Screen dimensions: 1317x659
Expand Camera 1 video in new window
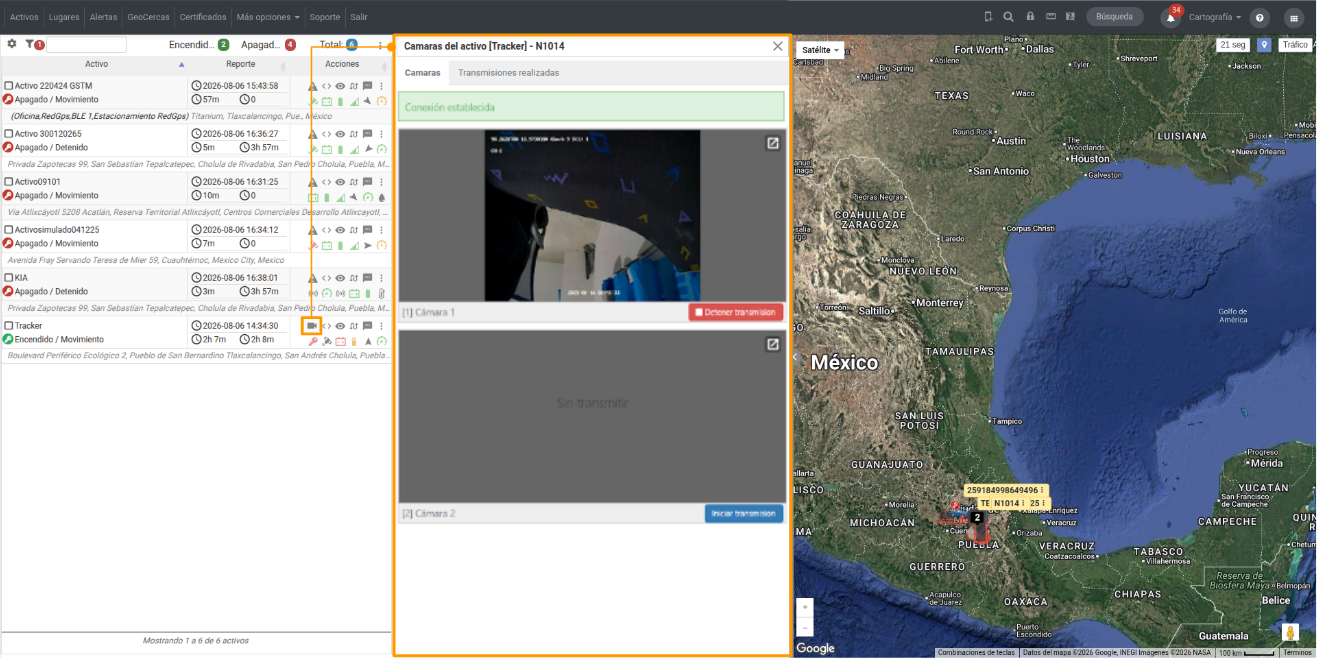coord(773,143)
